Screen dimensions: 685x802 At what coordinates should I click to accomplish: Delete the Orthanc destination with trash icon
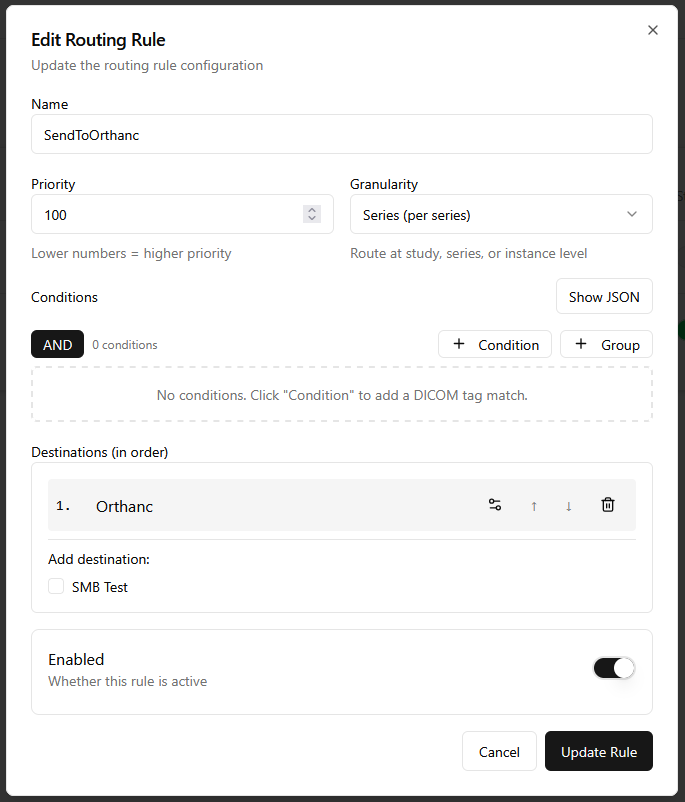(x=607, y=505)
